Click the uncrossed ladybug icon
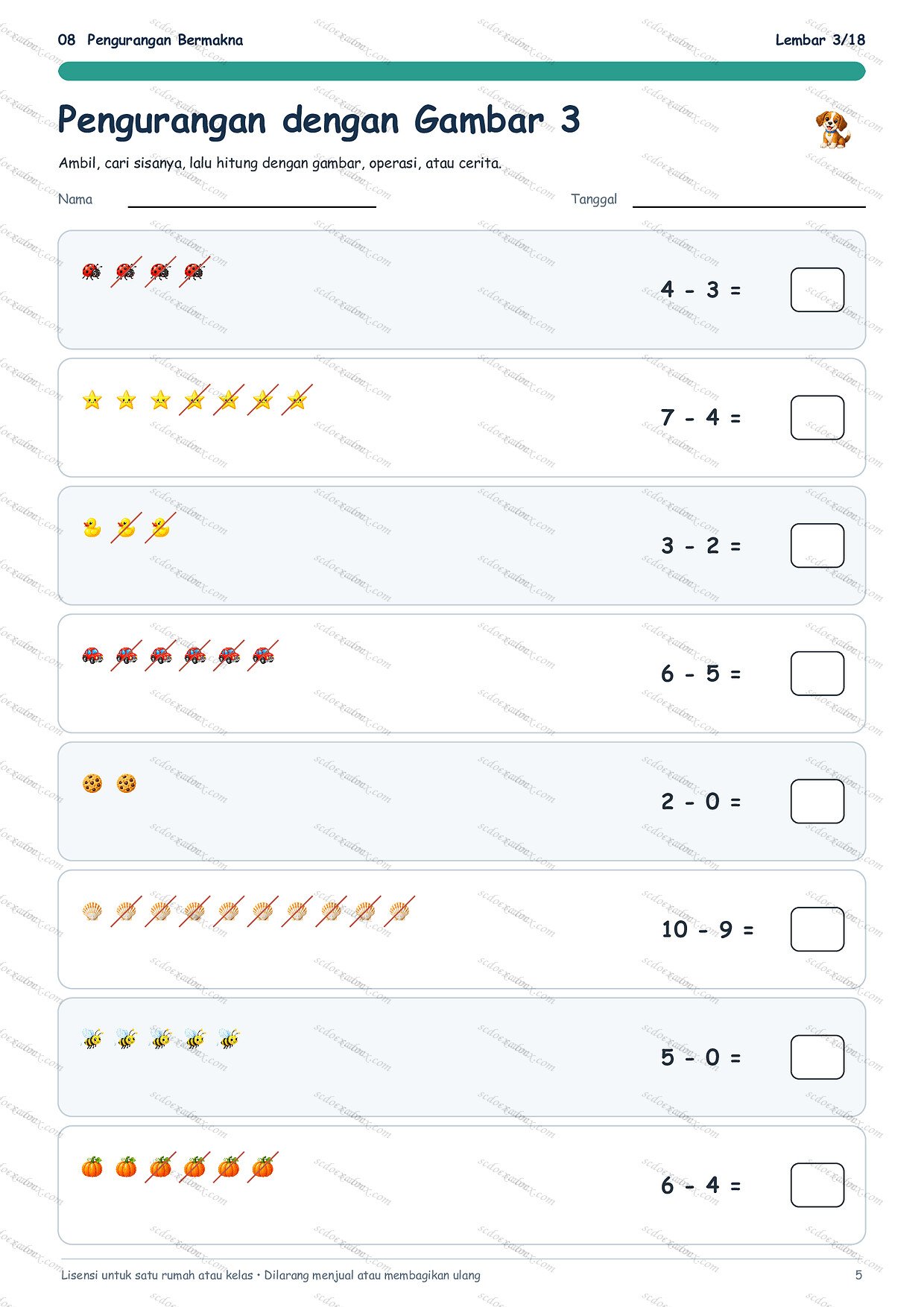This screenshot has width=924, height=1307. pos(92,271)
